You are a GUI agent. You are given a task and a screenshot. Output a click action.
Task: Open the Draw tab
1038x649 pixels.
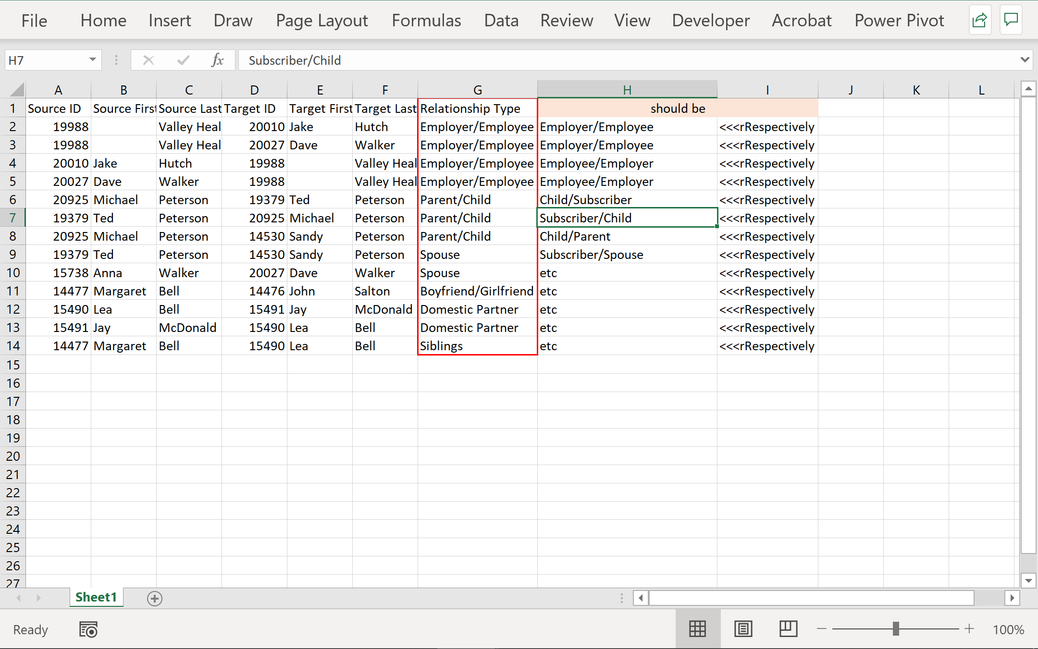pyautogui.click(x=233, y=21)
